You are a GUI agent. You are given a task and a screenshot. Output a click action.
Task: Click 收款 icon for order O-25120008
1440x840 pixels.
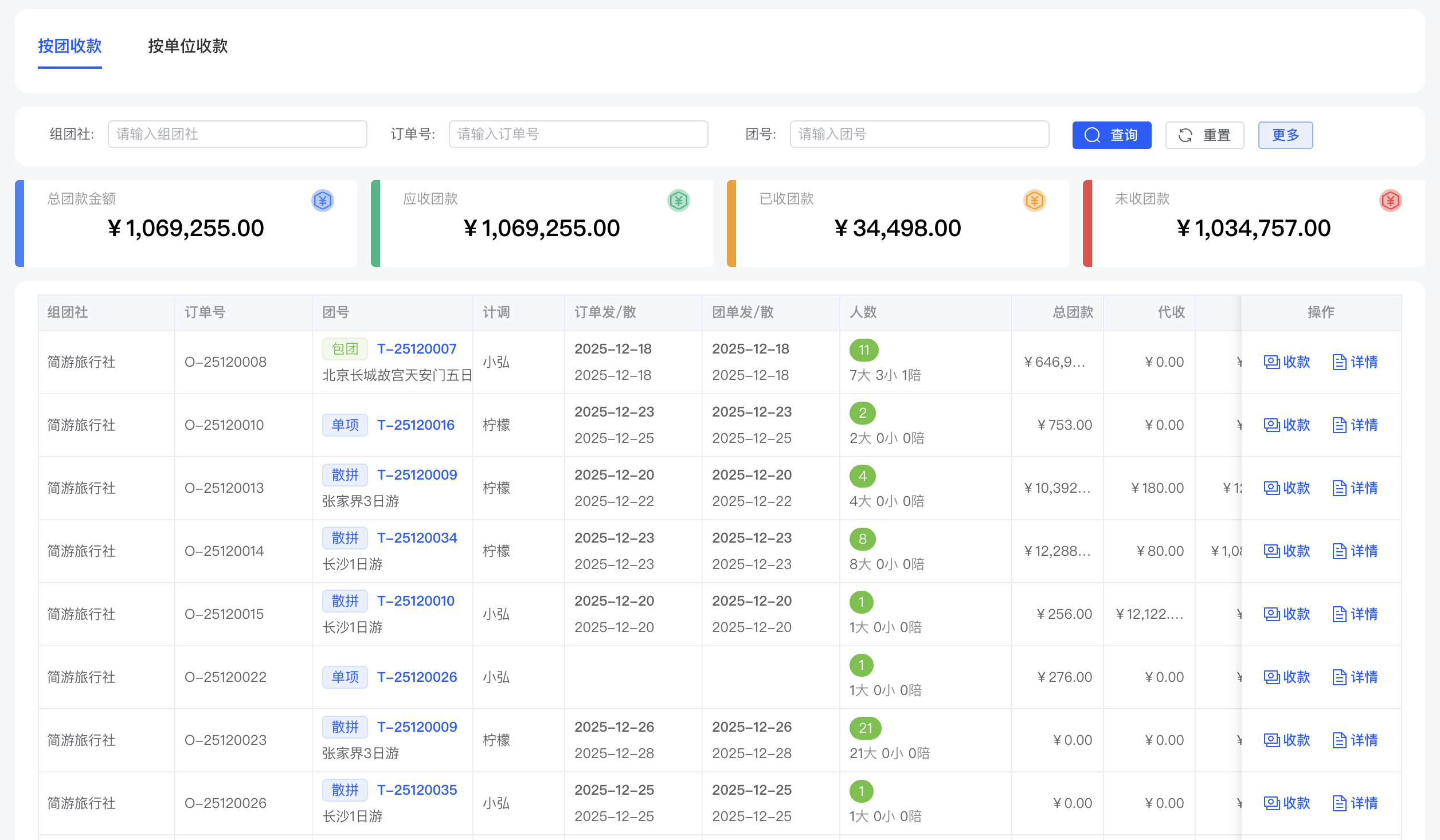1271,362
